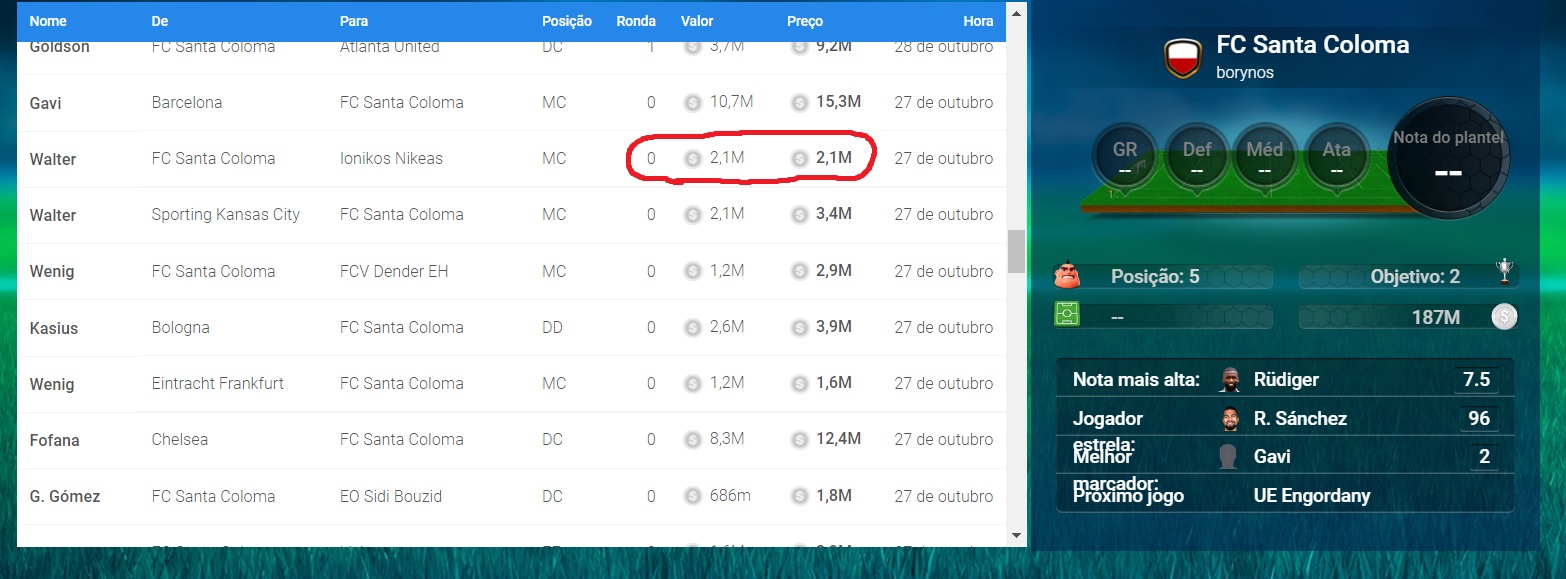
Task: Click the trophy icon beside Objetivo
Action: 1504,272
